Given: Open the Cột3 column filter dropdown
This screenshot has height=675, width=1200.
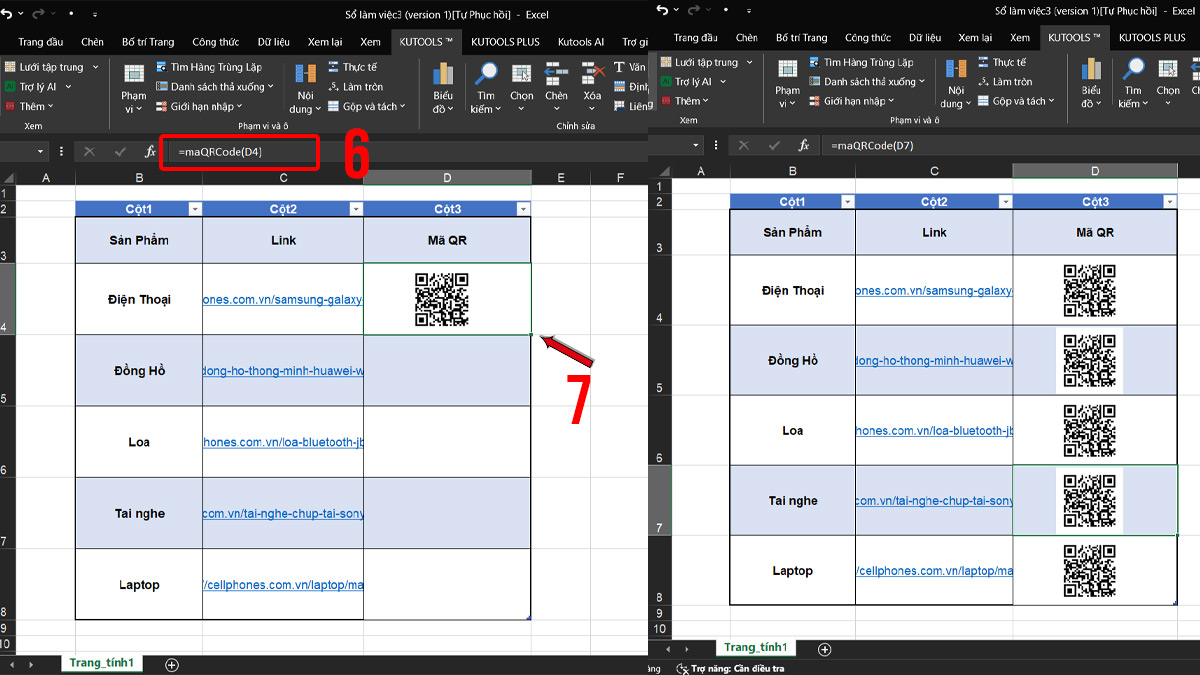Looking at the screenshot, I should coord(522,208).
